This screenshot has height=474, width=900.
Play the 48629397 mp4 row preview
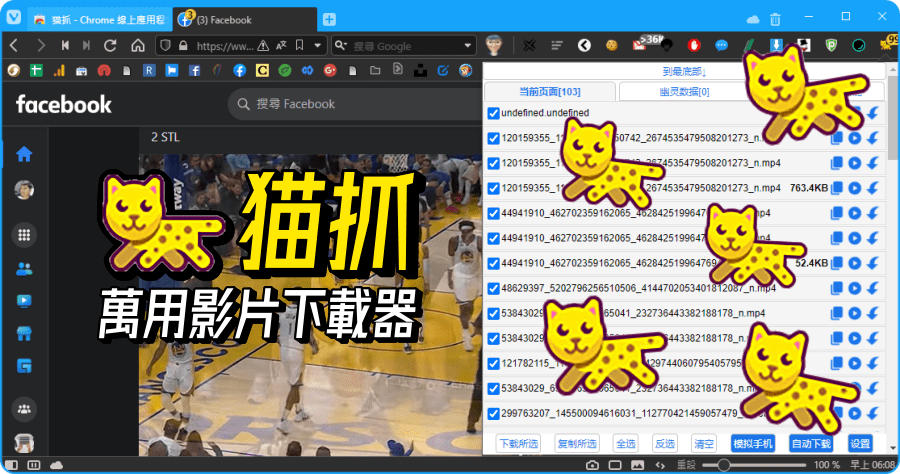[855, 288]
